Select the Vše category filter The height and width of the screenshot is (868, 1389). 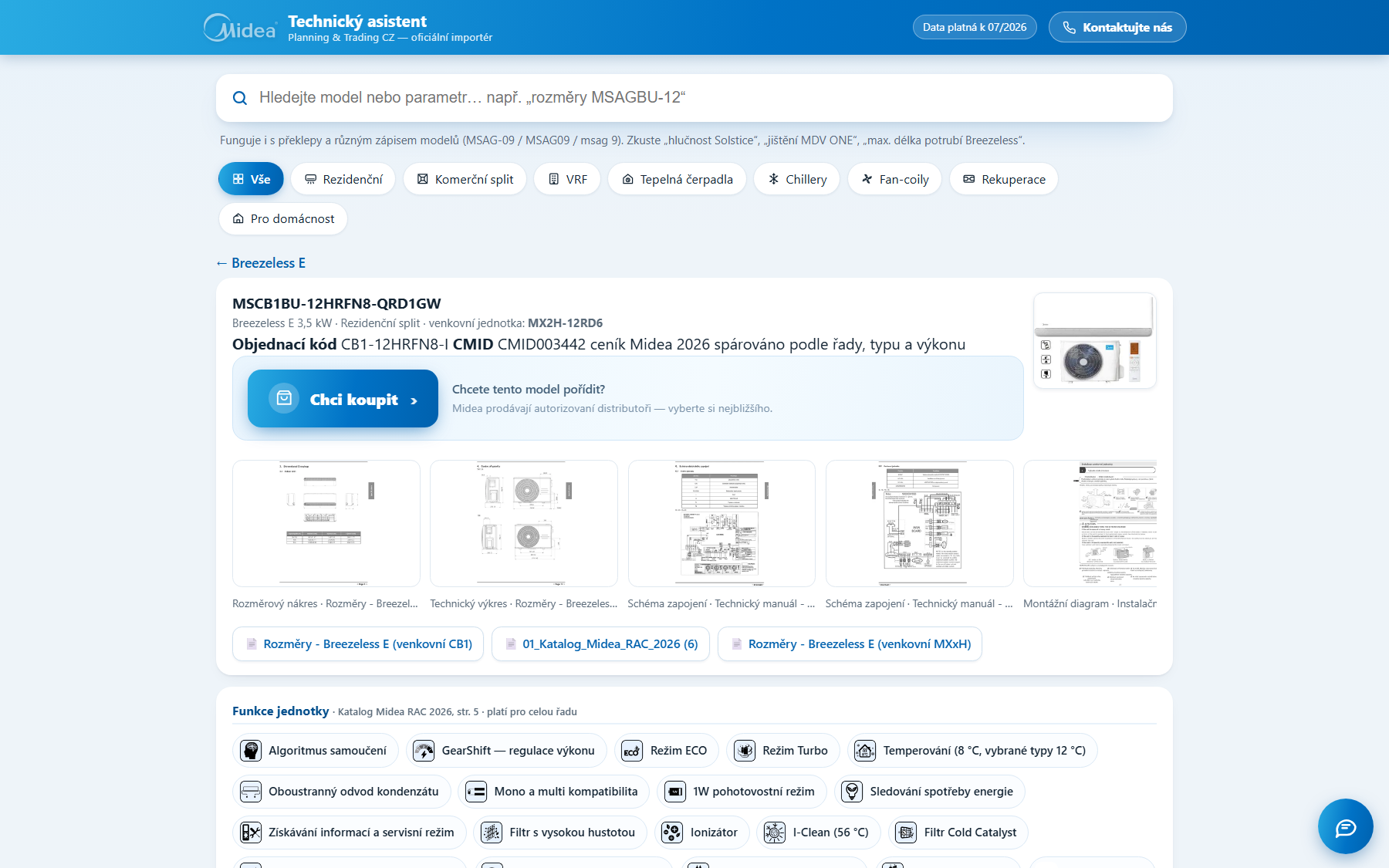[251, 179]
